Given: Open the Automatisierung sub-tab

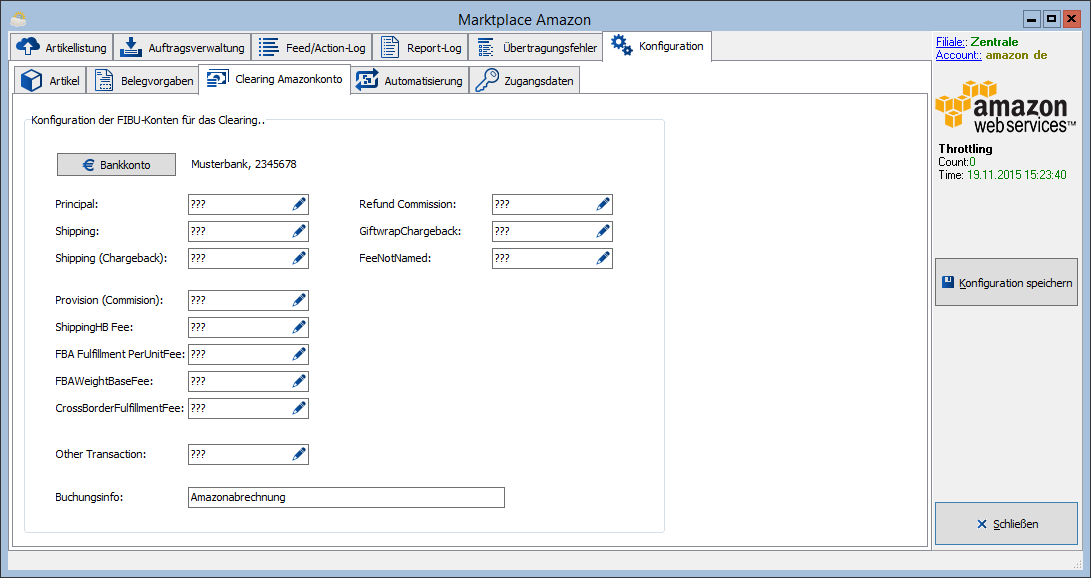Looking at the screenshot, I should [x=409, y=81].
